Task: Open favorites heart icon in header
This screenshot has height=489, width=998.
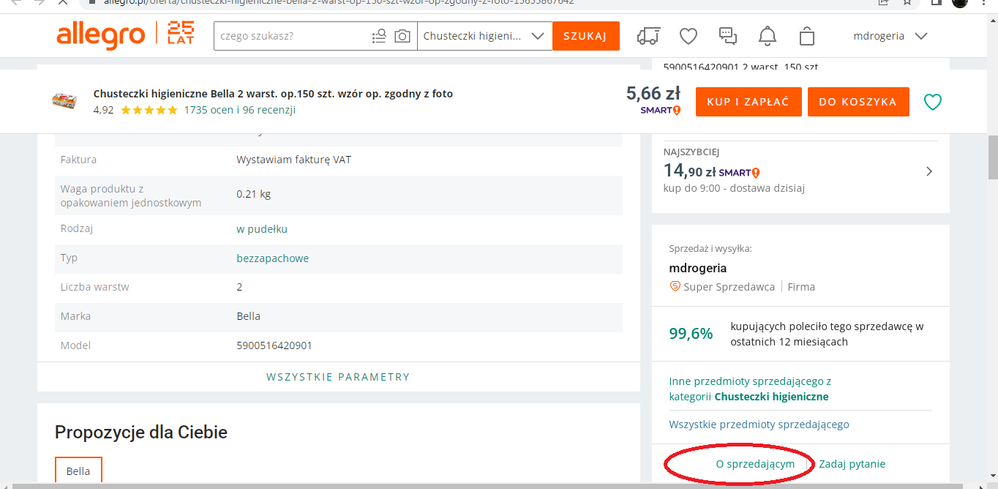Action: click(688, 37)
